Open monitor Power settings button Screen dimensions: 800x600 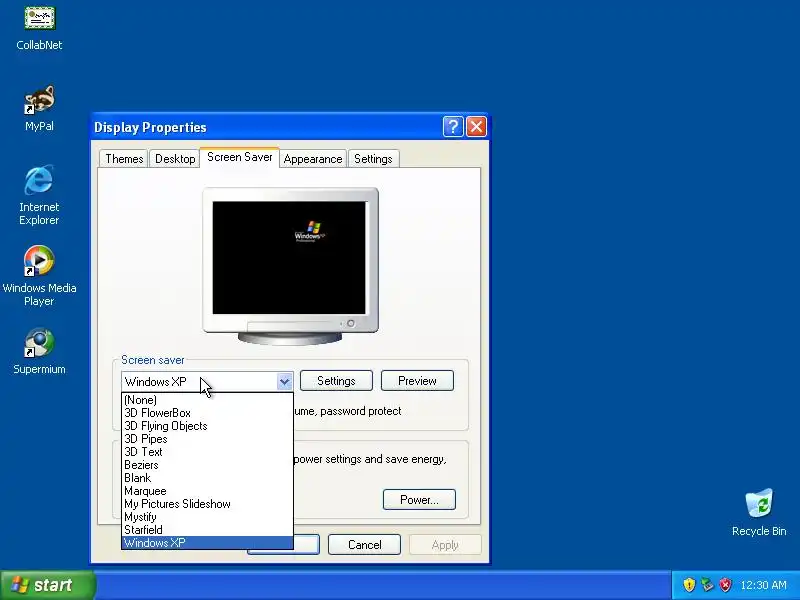click(x=419, y=499)
